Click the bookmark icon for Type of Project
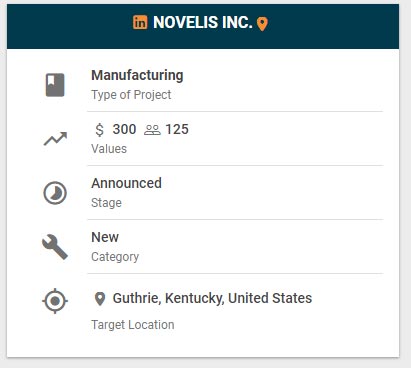This screenshot has width=411, height=368. [55, 85]
